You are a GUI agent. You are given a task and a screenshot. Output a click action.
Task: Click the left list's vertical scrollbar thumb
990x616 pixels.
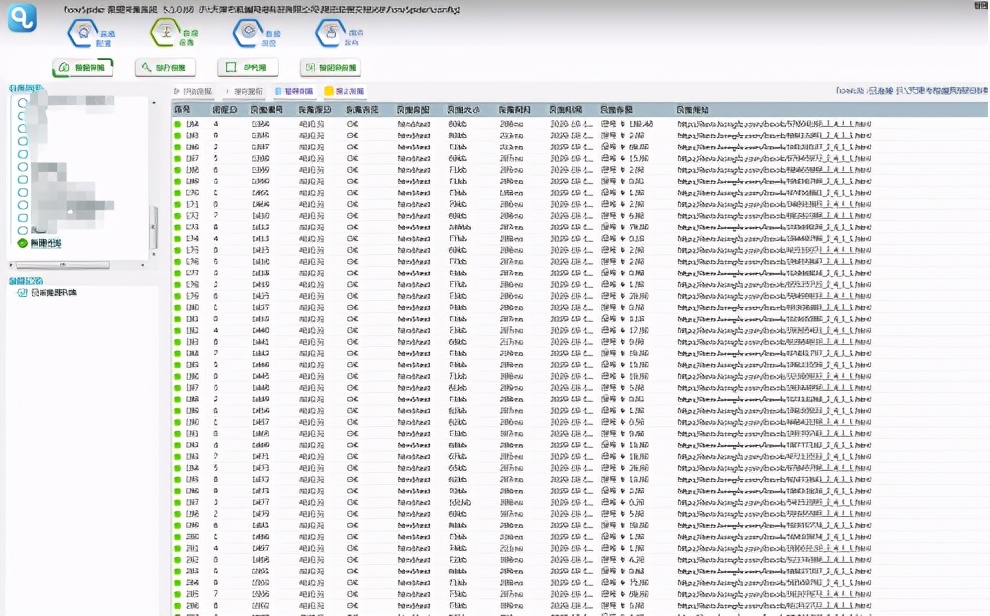click(x=153, y=227)
